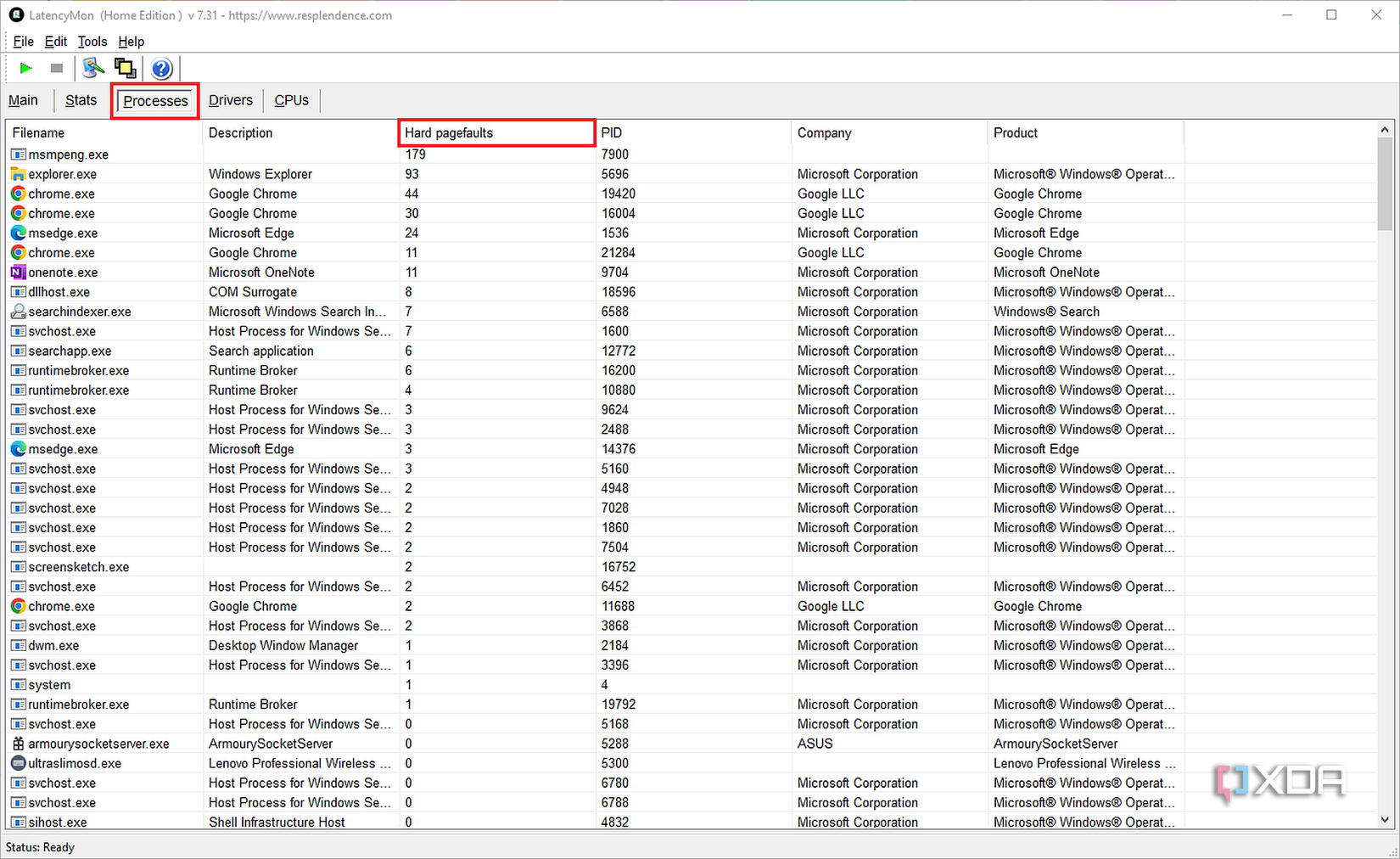
Task: Click the scrollbar up arrow
Action: 1385,130
